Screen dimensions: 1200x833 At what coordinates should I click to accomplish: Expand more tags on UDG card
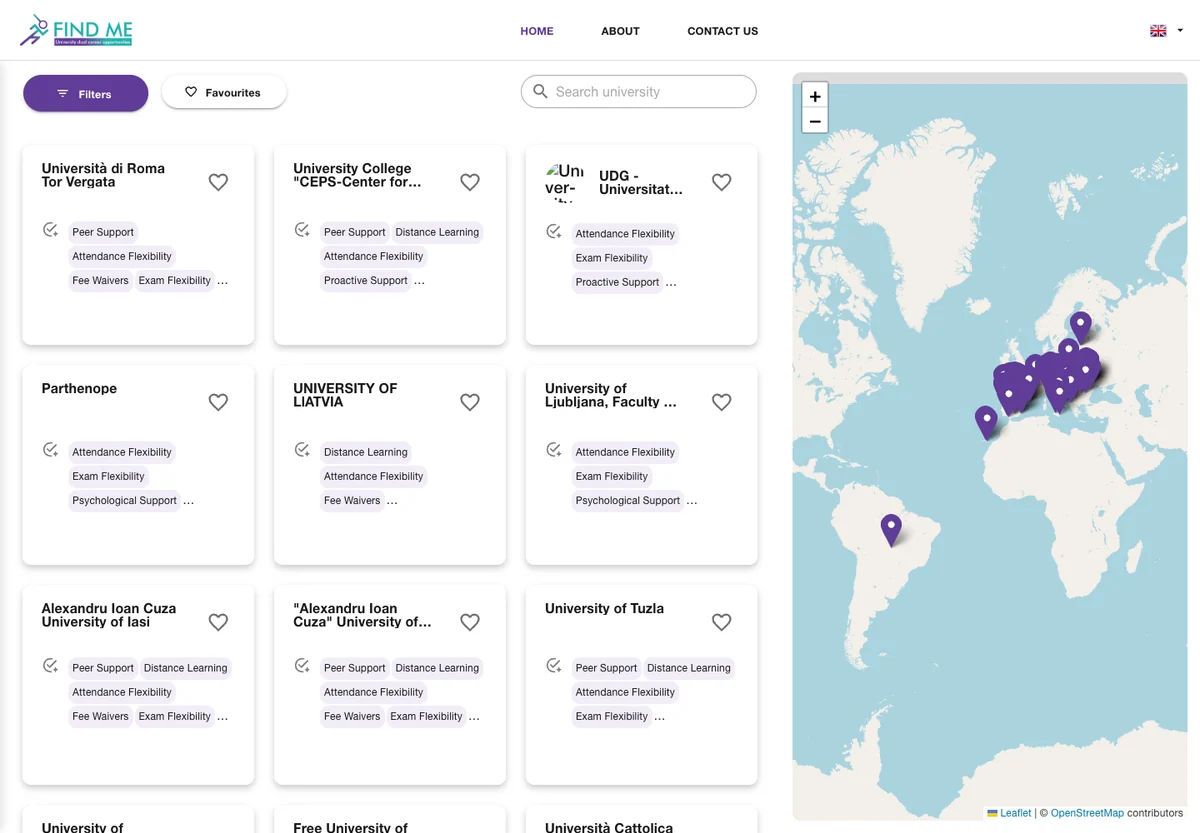pos(671,283)
